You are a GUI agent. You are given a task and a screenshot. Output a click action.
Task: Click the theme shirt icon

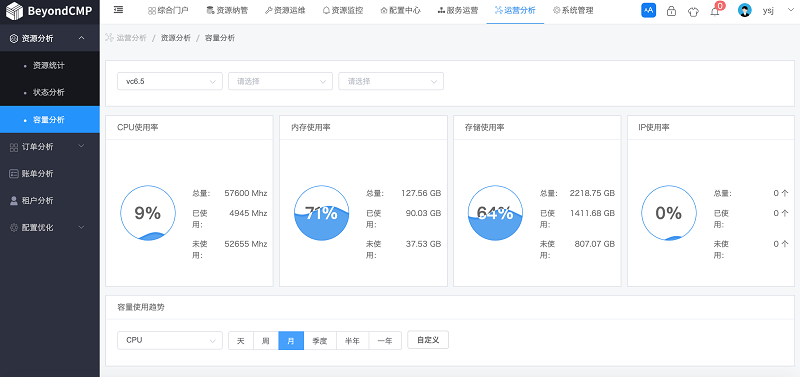coord(693,11)
